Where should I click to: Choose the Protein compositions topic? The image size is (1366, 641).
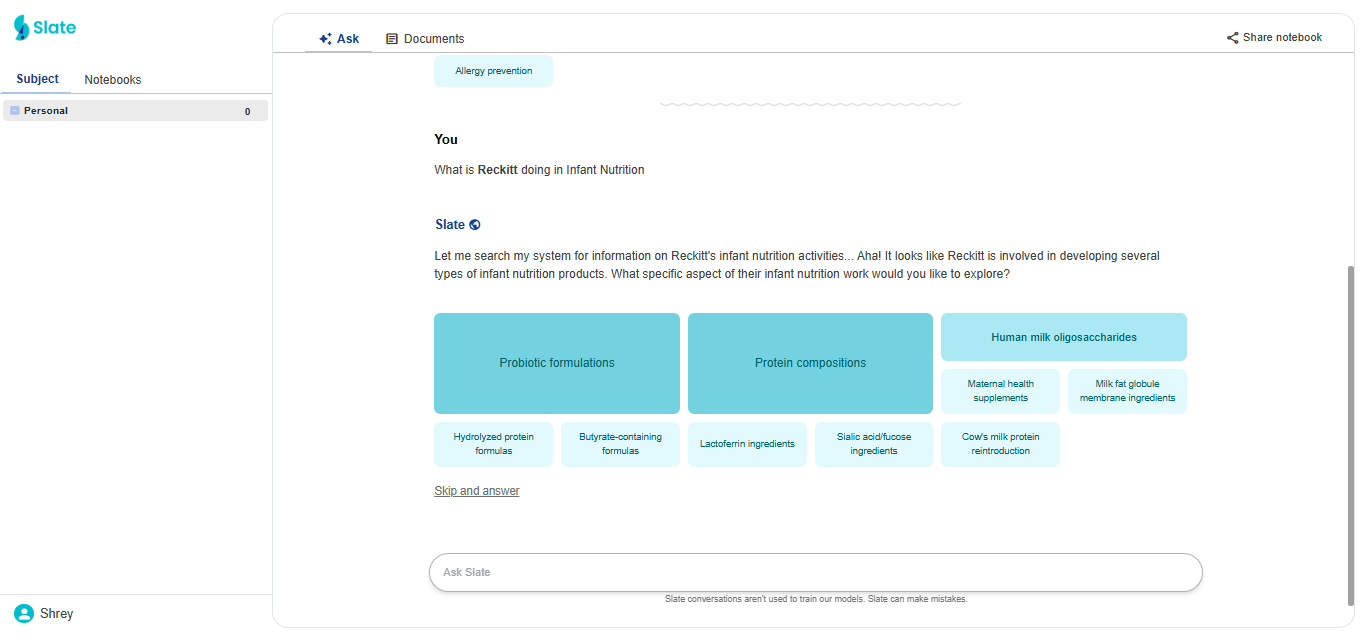click(810, 363)
